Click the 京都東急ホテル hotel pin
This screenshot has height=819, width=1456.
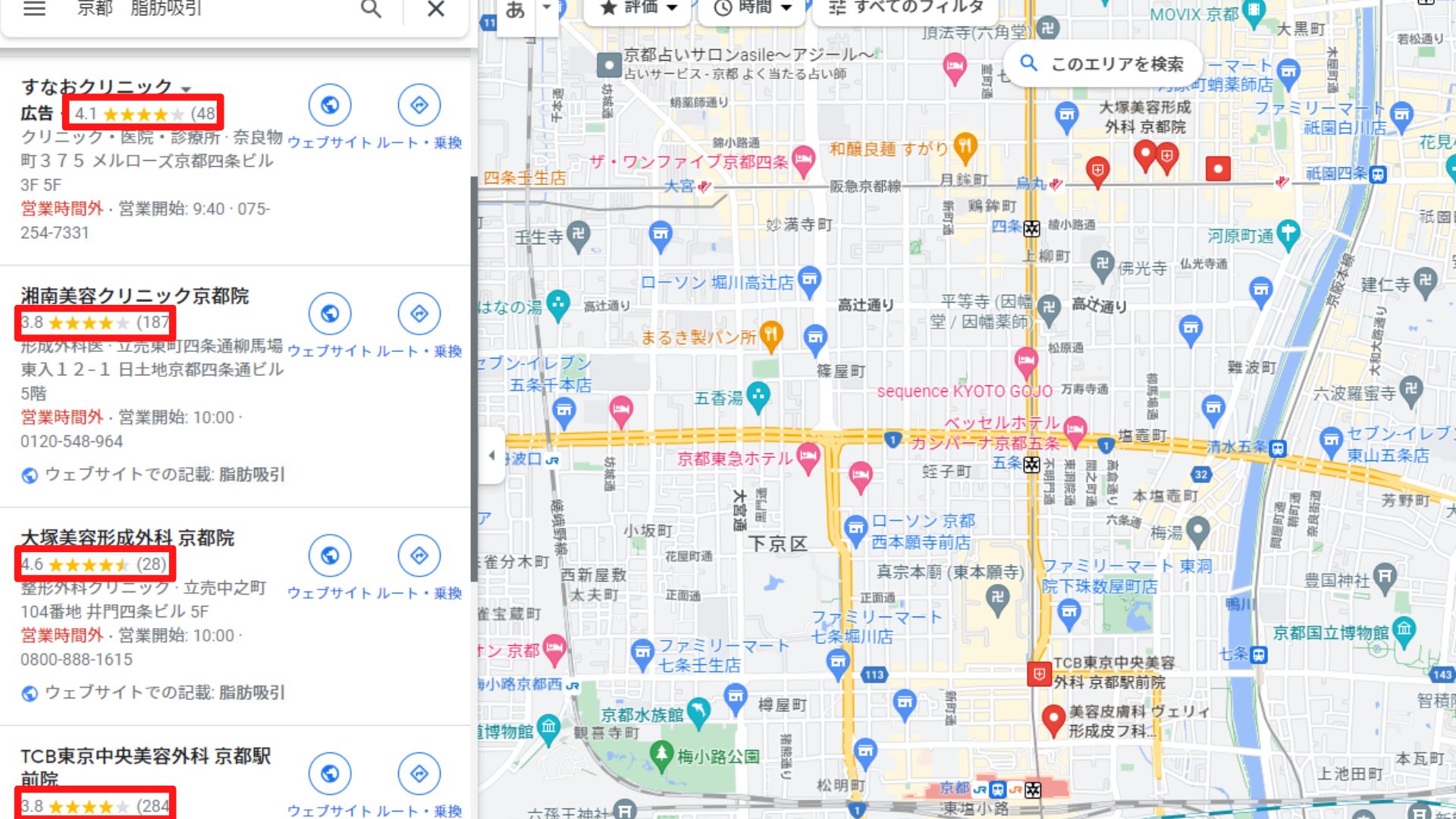[x=808, y=458]
